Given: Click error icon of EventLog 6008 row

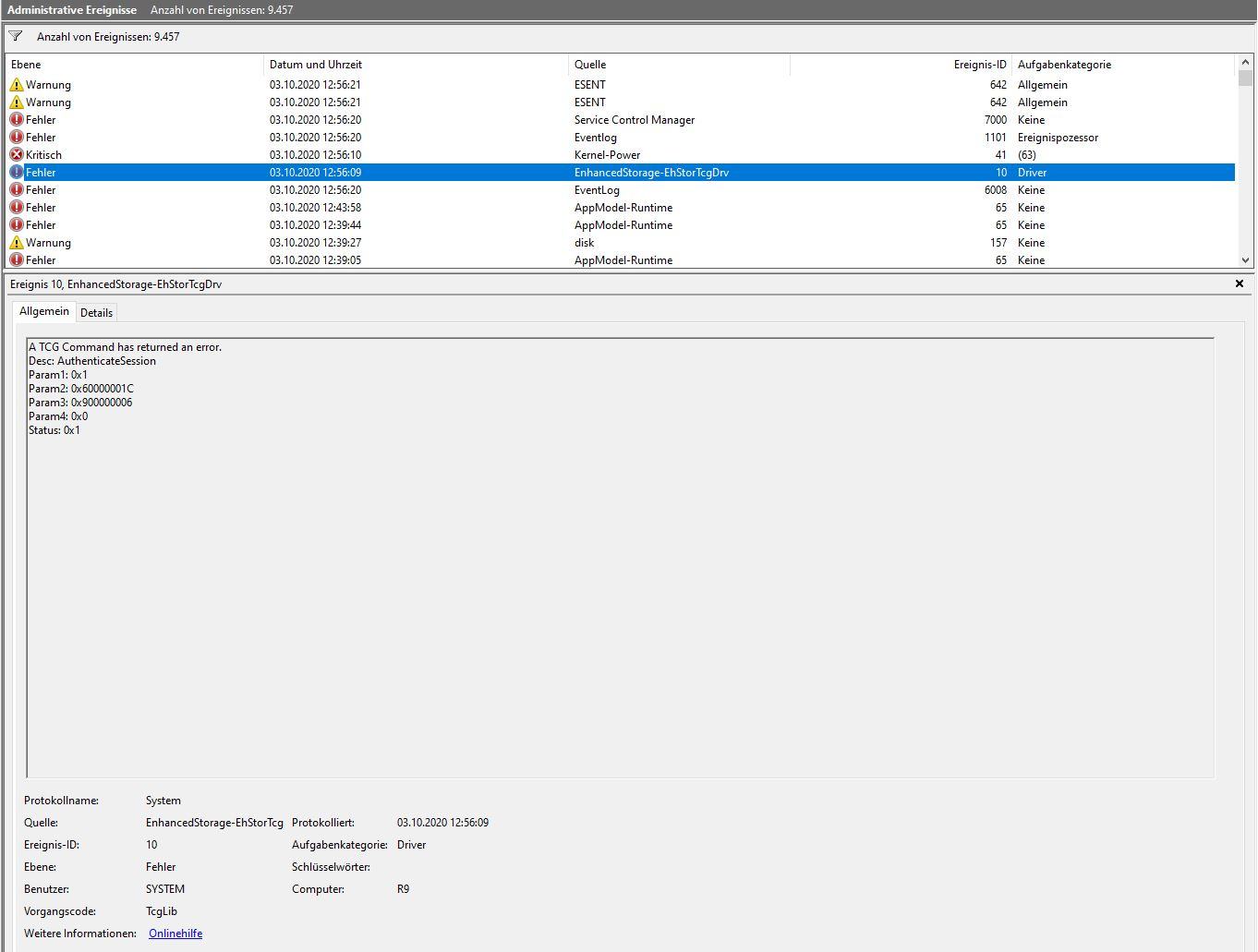Looking at the screenshot, I should click(x=17, y=190).
